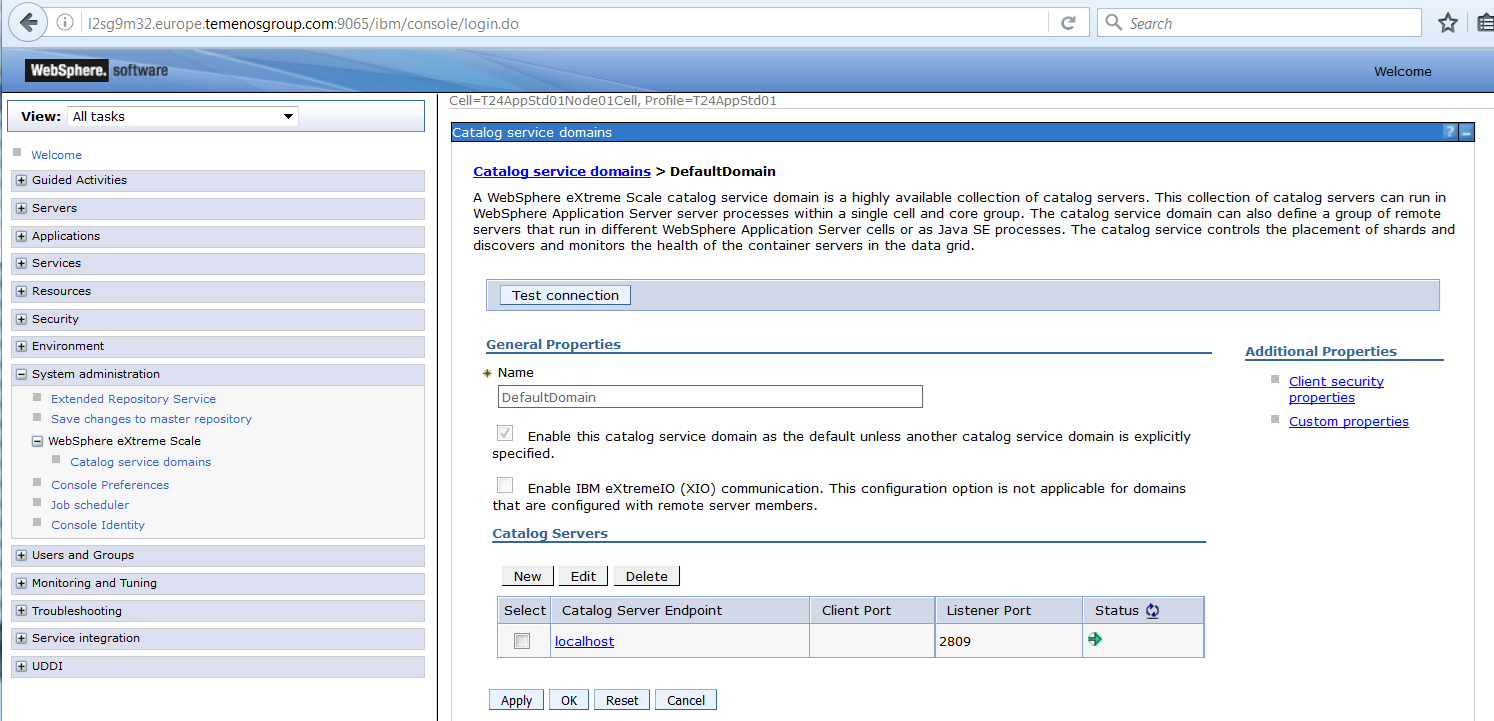Screen dimensions: 1494x721
Task: Open Console Preferences in sidebar
Action: (x=110, y=485)
